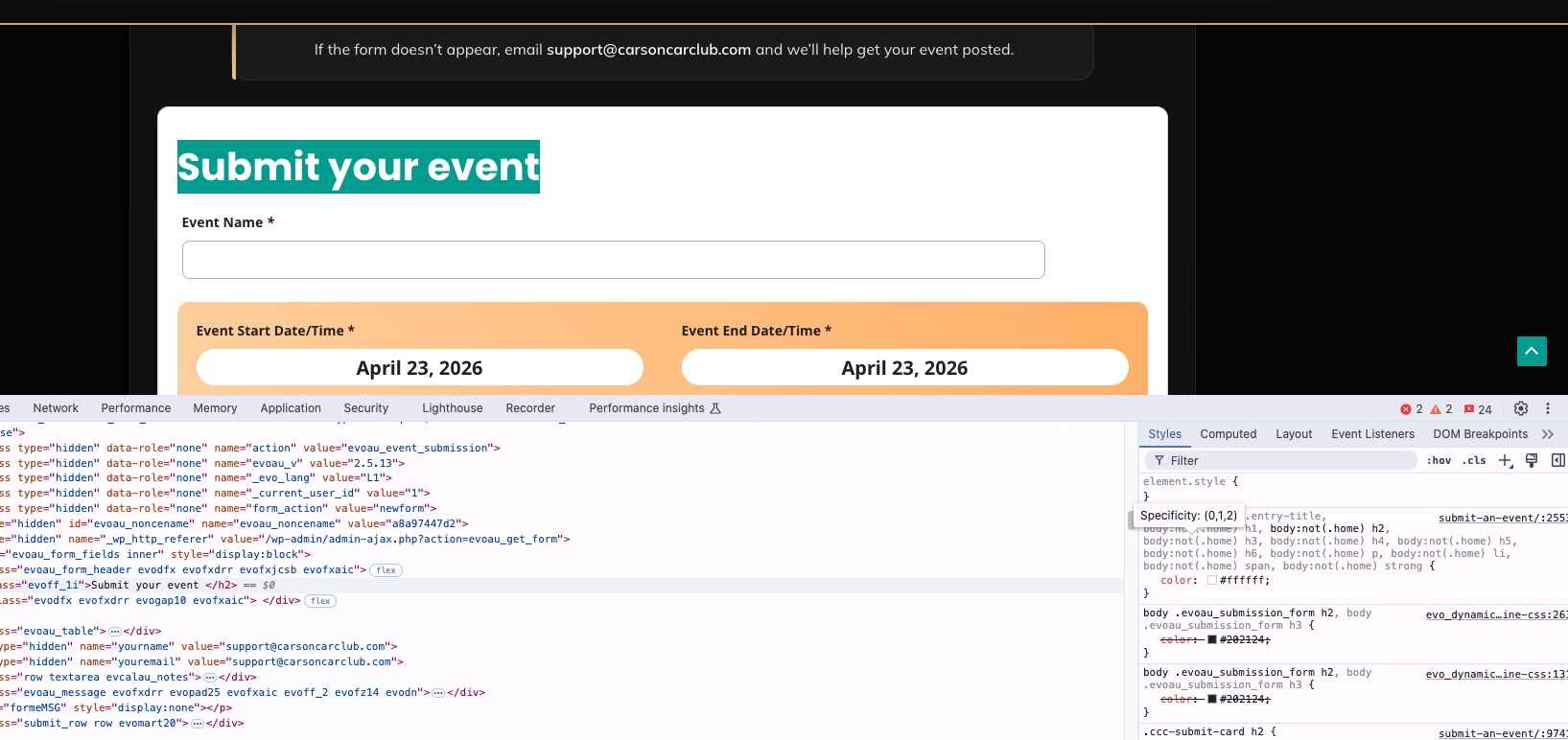Image resolution: width=1568 pixels, height=740 pixels.
Task: Click the Event Name input field
Action: [x=613, y=260]
